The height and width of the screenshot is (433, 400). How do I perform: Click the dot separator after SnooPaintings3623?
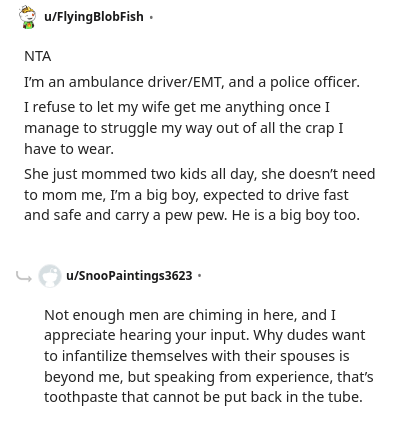tap(200, 276)
